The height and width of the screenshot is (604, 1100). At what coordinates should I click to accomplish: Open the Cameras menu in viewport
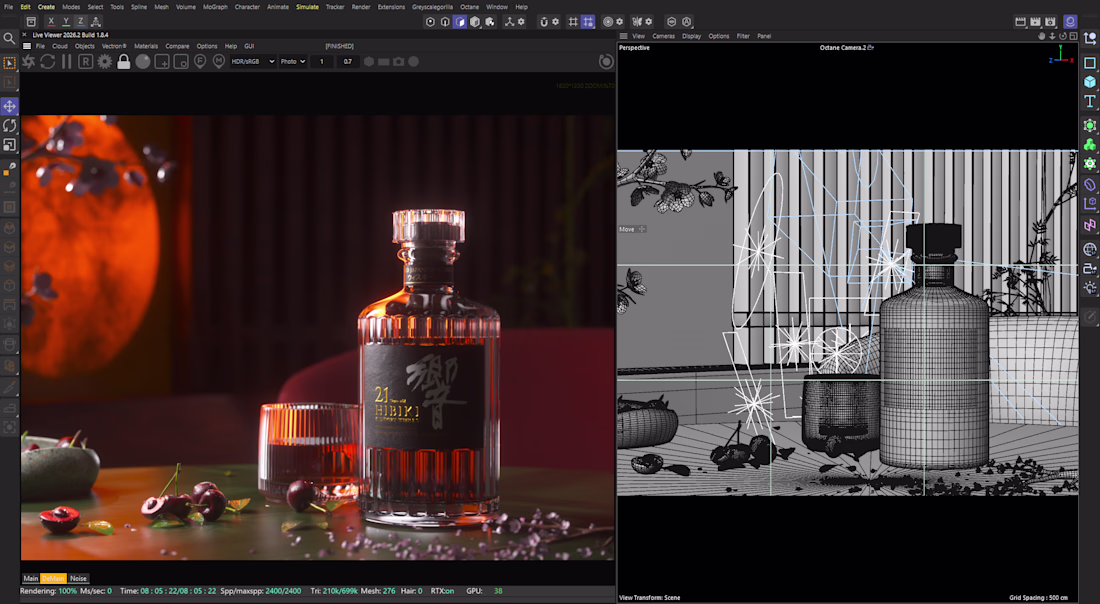click(x=663, y=36)
